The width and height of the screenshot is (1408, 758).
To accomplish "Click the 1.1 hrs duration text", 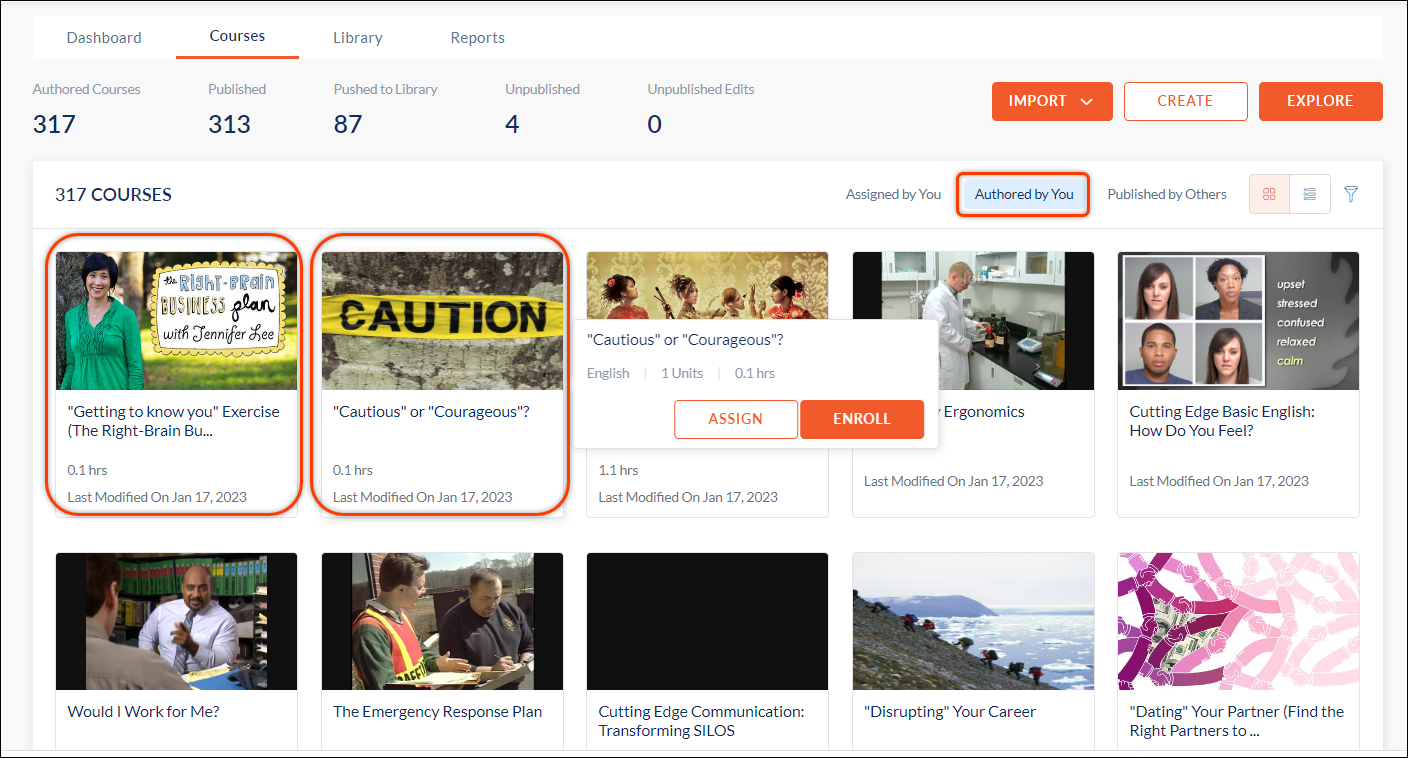I will pyautogui.click(x=618, y=470).
